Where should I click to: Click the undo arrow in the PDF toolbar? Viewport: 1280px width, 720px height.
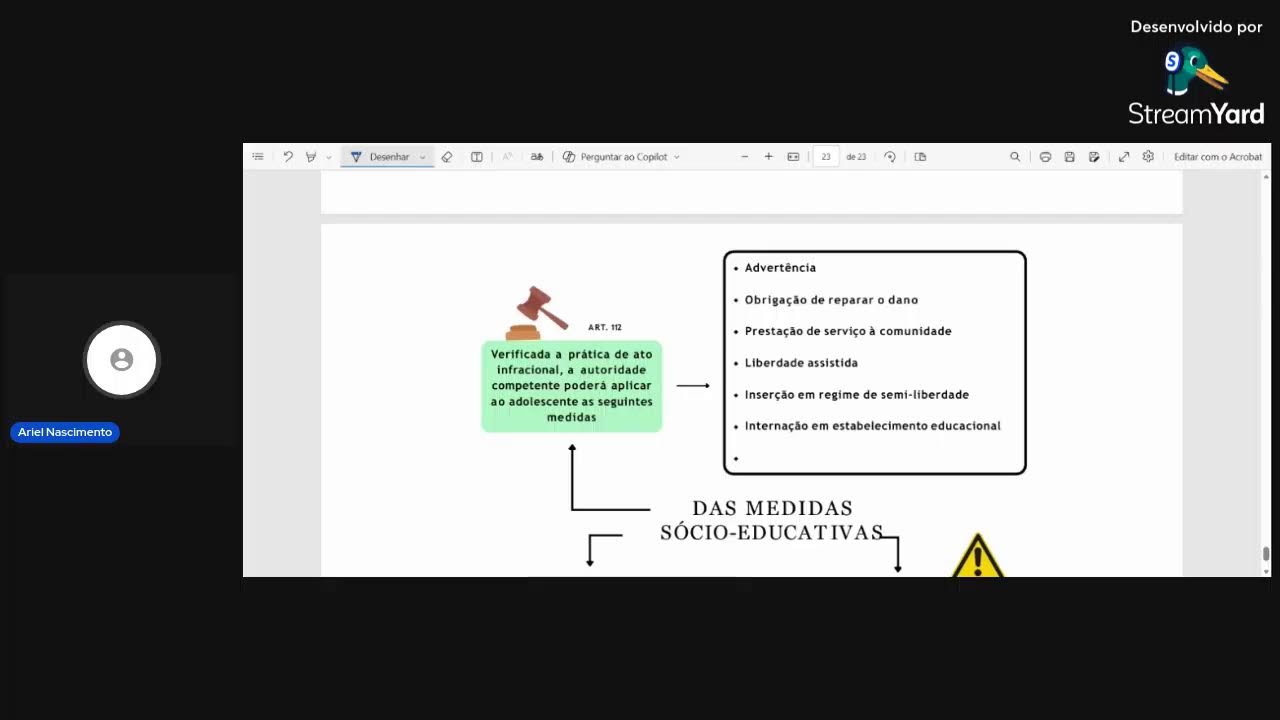pos(288,157)
